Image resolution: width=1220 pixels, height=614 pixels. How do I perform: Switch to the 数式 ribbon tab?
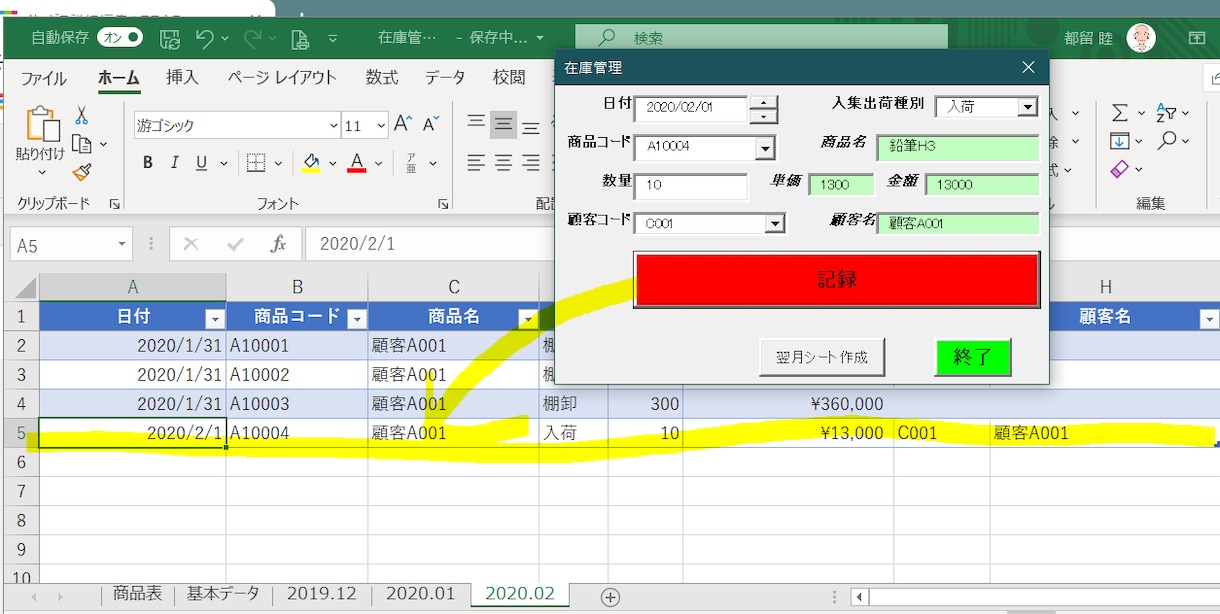pos(381,78)
